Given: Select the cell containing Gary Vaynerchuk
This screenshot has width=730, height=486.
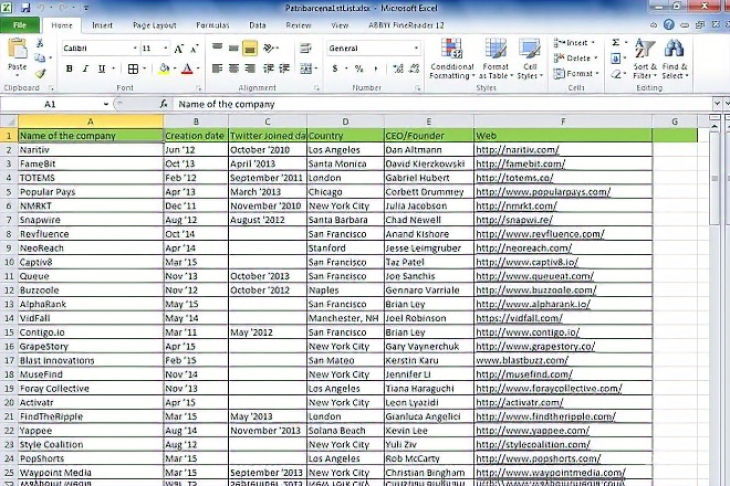Looking at the screenshot, I should click(428, 346).
